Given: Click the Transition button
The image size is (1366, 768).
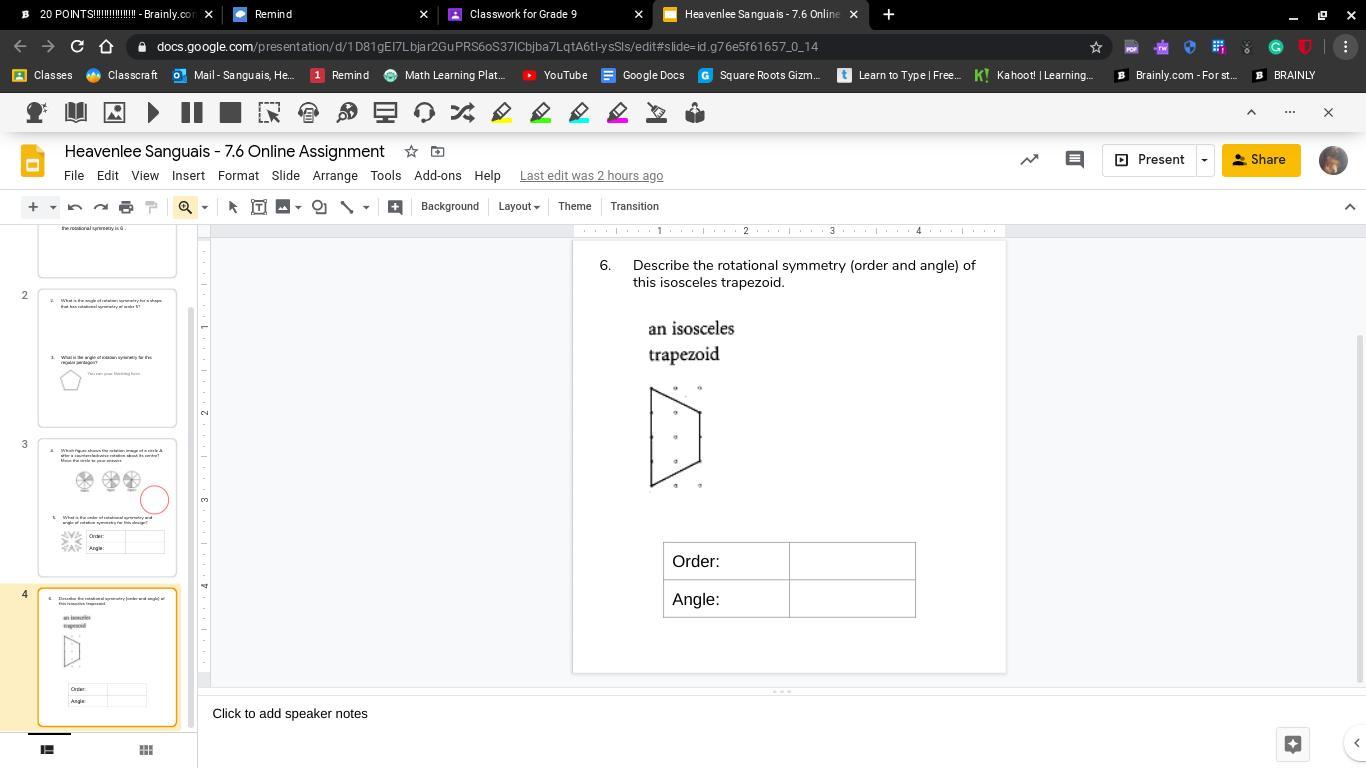Looking at the screenshot, I should [x=635, y=207].
